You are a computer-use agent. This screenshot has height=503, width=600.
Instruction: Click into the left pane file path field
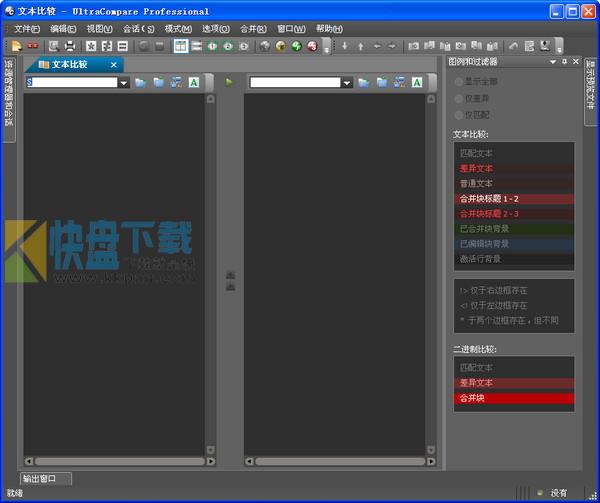(72, 83)
